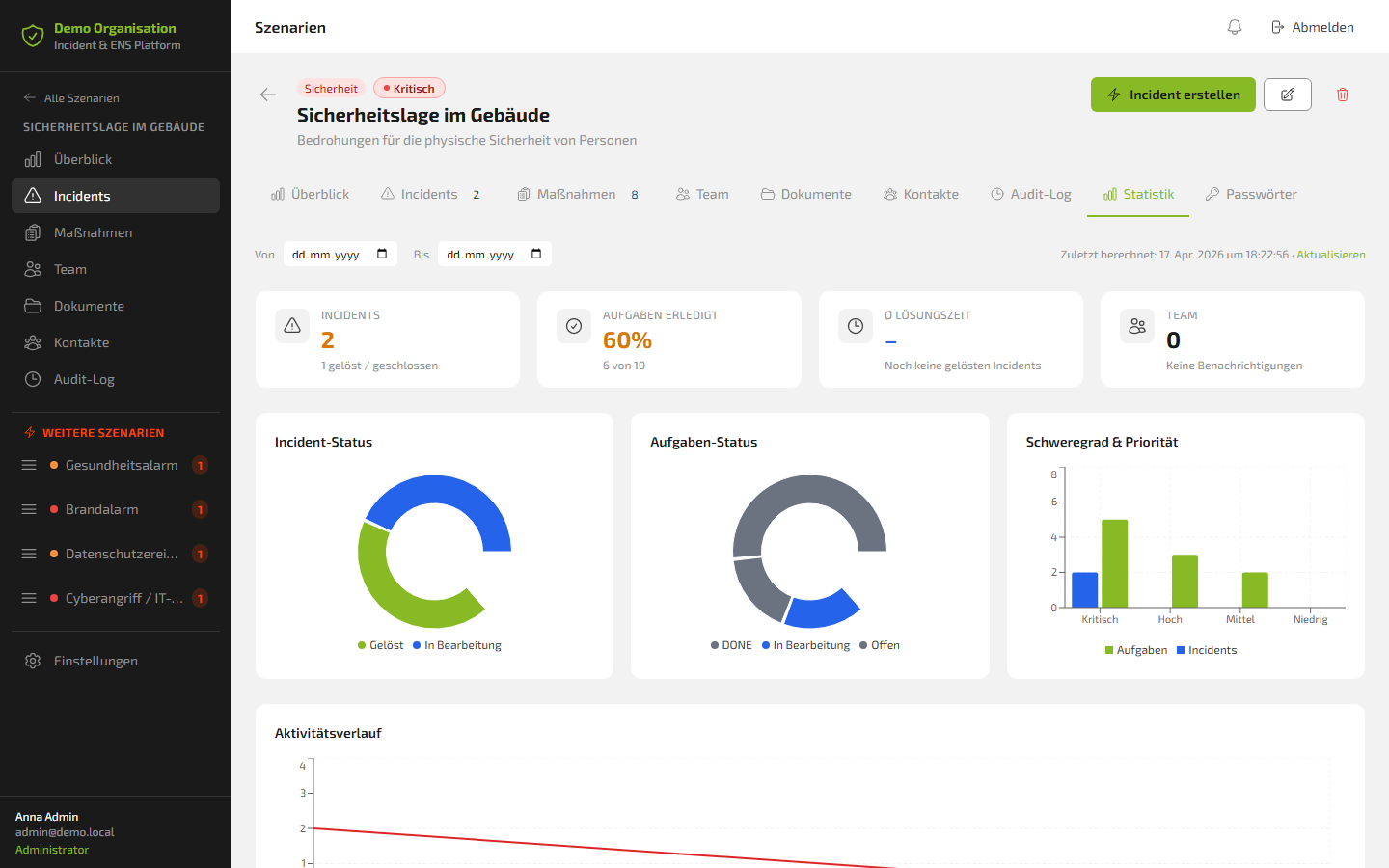This screenshot has width=1389, height=868.
Task: Go back to Alle Szenarien
Action: (x=71, y=97)
